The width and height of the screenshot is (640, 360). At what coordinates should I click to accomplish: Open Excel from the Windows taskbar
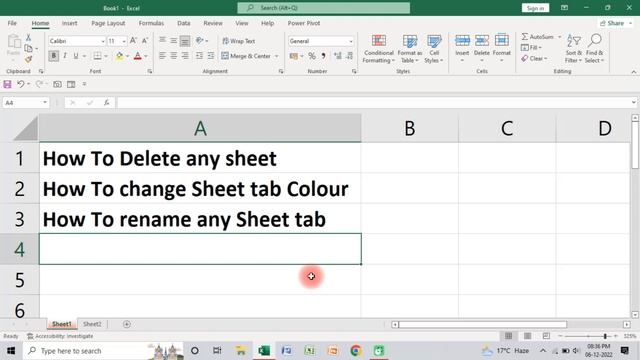[264, 351]
